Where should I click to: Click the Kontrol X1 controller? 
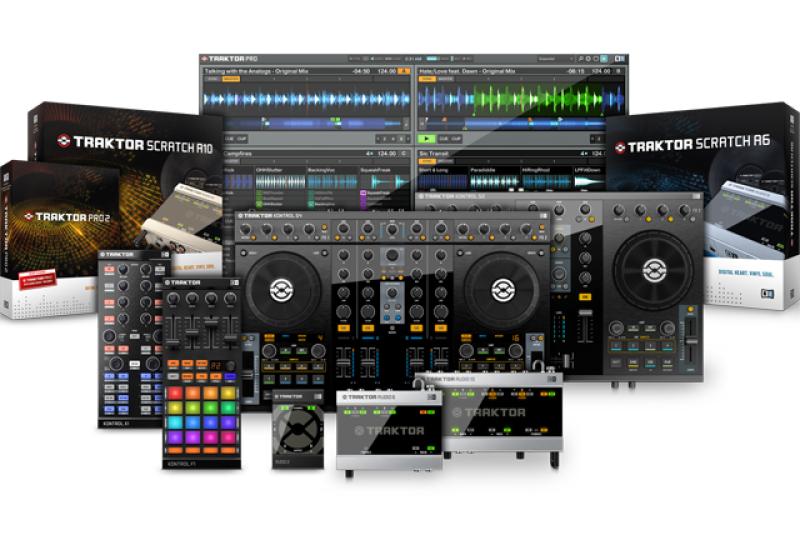point(130,339)
